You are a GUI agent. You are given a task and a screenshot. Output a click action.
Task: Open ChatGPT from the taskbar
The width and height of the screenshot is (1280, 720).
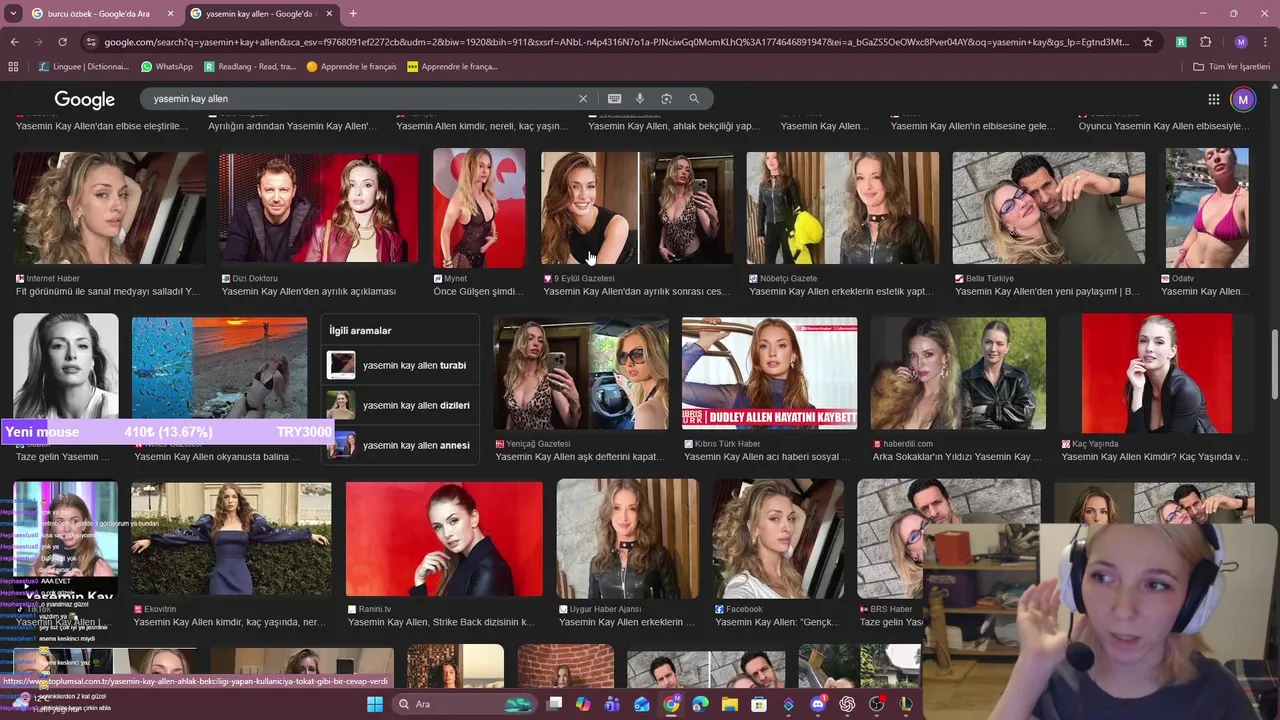pos(847,704)
